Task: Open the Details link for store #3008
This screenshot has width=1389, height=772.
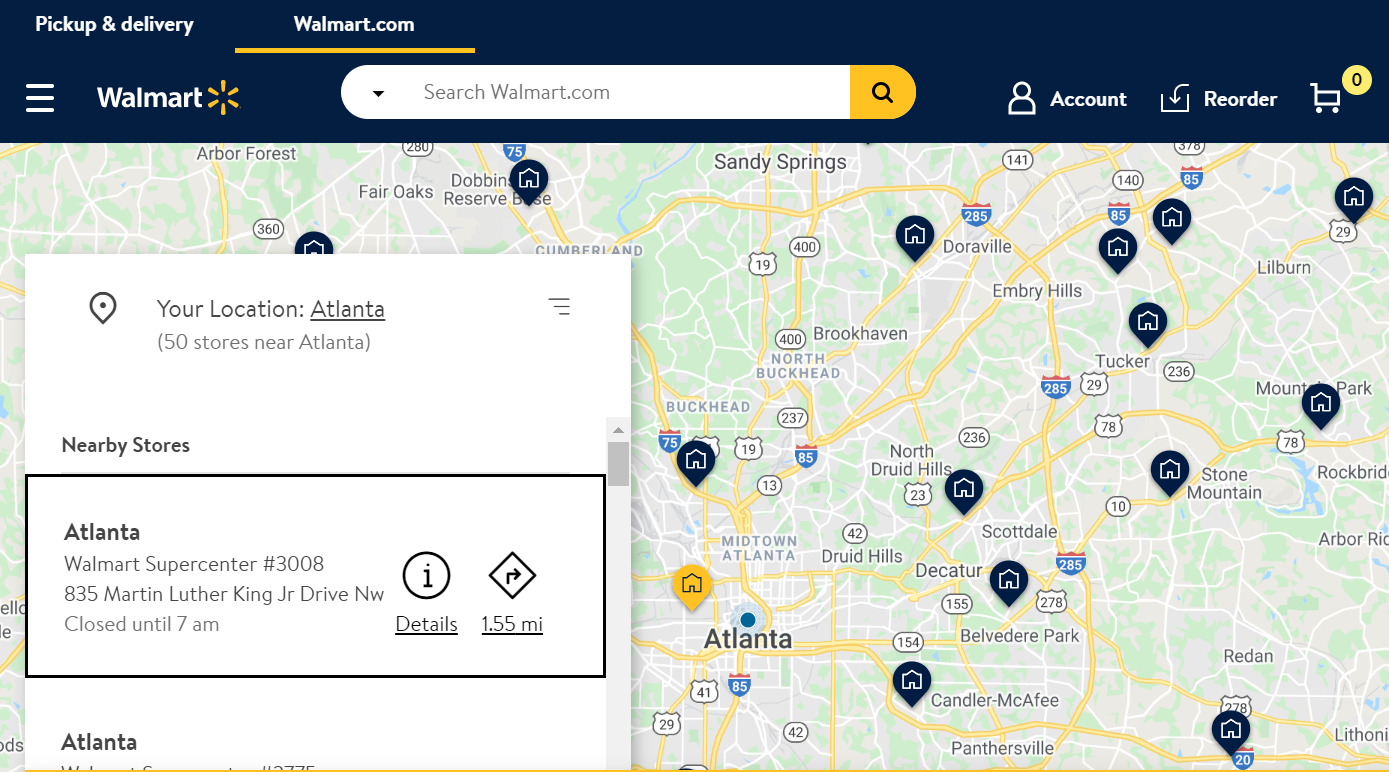Action: (x=427, y=624)
